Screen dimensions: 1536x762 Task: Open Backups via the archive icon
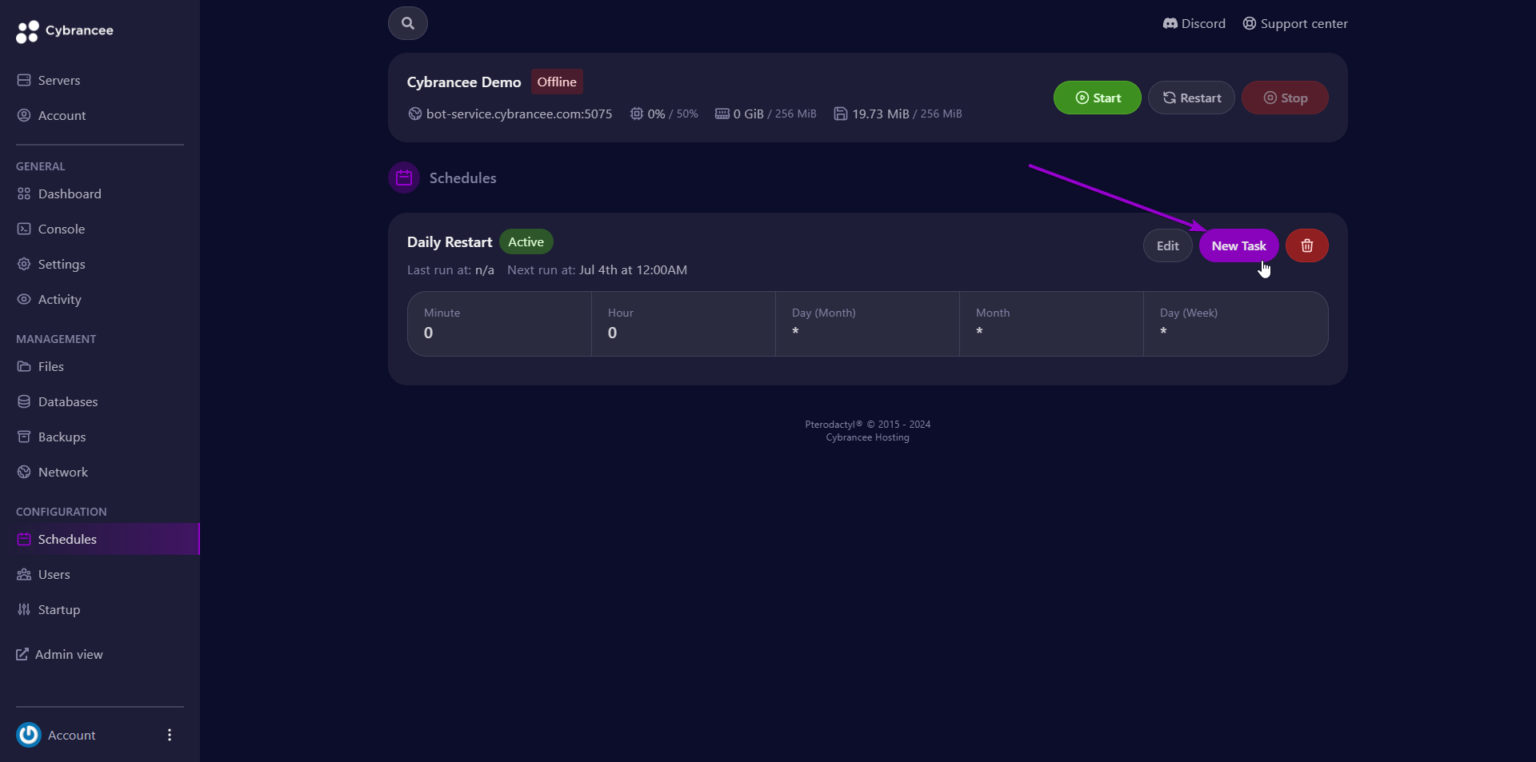[23, 436]
